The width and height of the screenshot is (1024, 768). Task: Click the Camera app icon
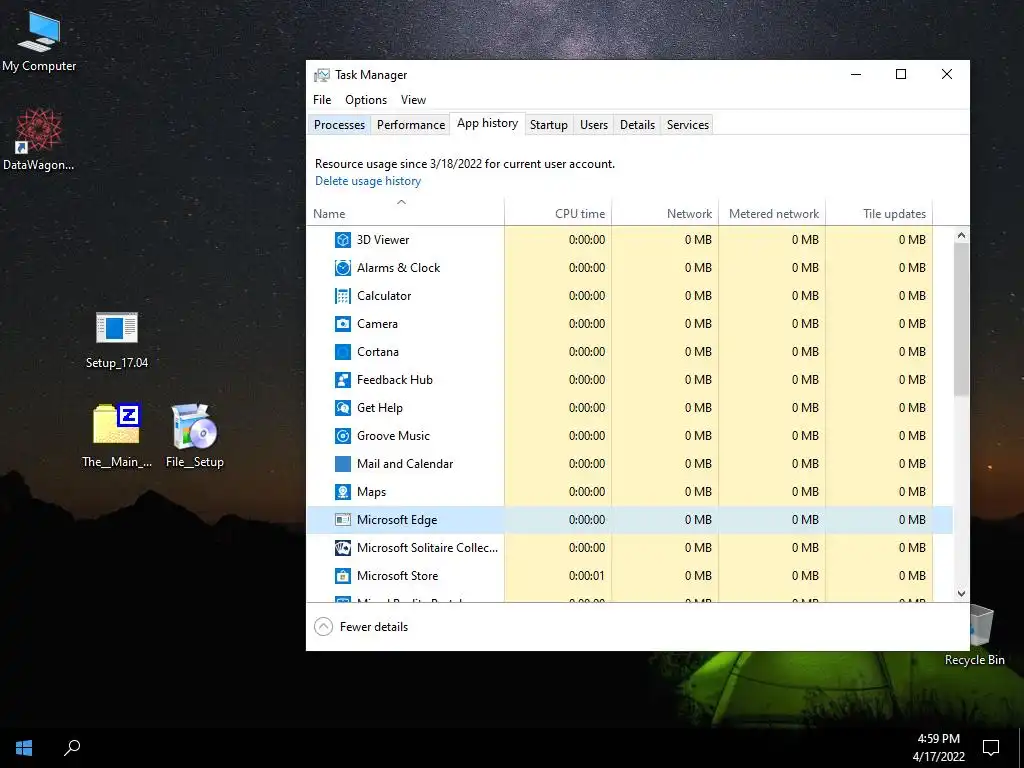(x=343, y=324)
